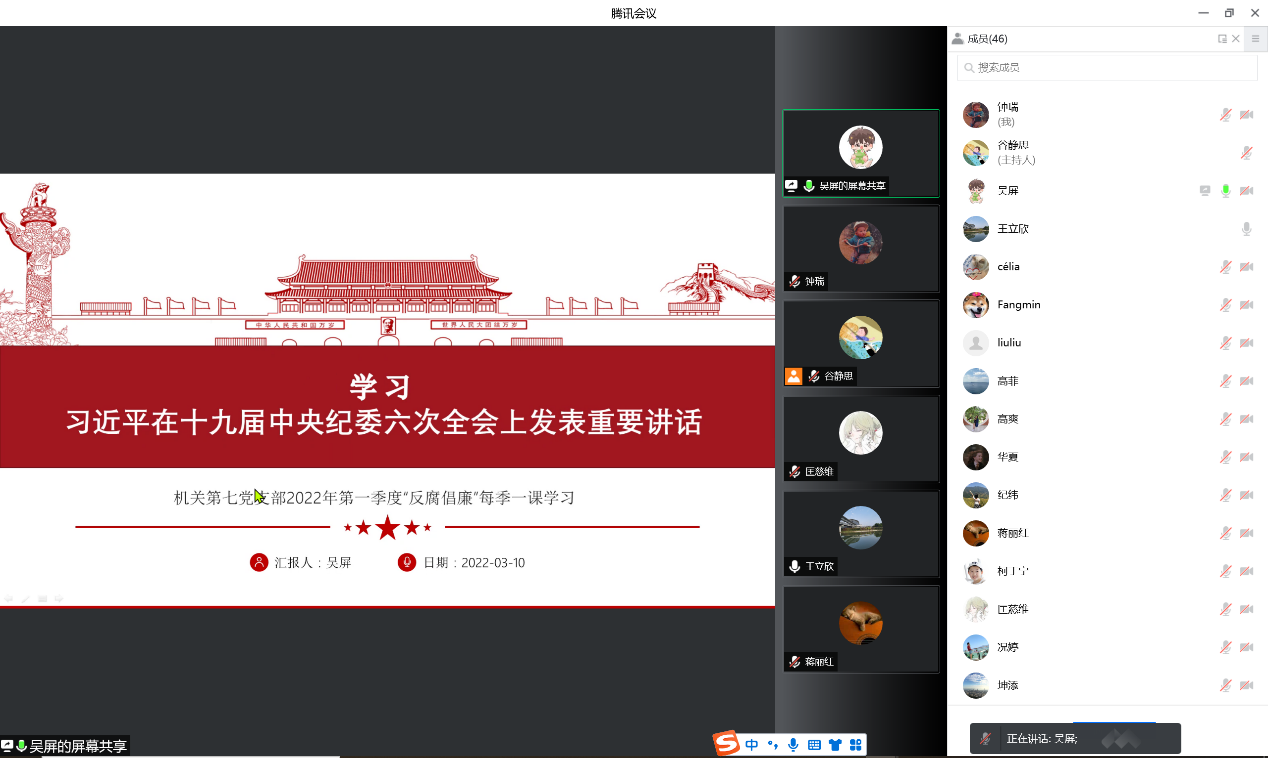Open the Sogou toolbox icon
The width and height of the screenshot is (1268, 758).
pyautogui.click(x=857, y=744)
